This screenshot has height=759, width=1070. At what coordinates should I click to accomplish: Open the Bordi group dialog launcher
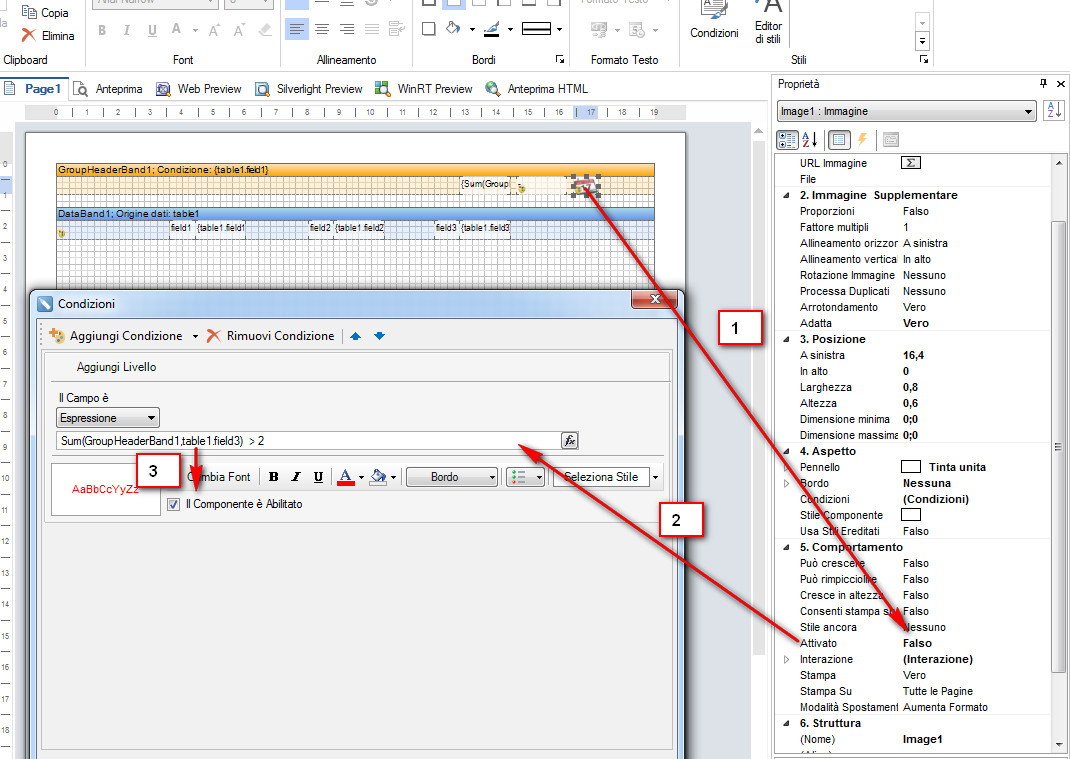[560, 60]
